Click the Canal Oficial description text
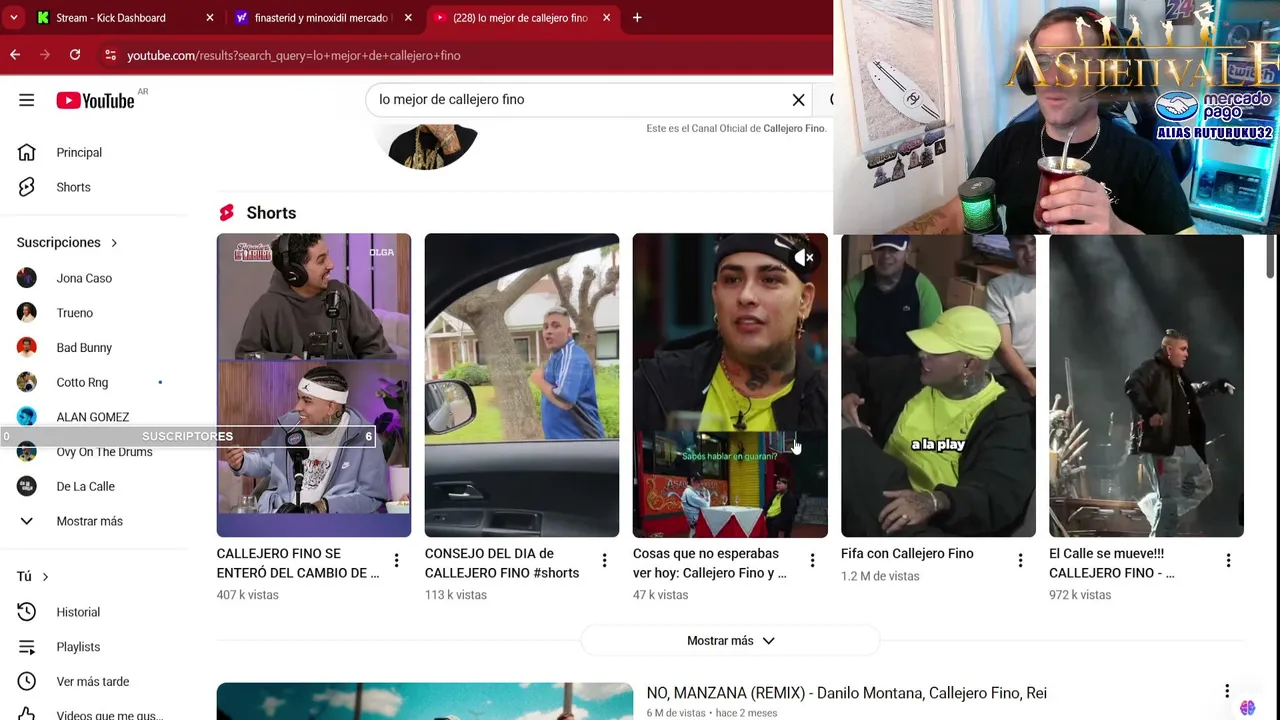Image resolution: width=1280 pixels, height=720 pixels. pos(735,128)
